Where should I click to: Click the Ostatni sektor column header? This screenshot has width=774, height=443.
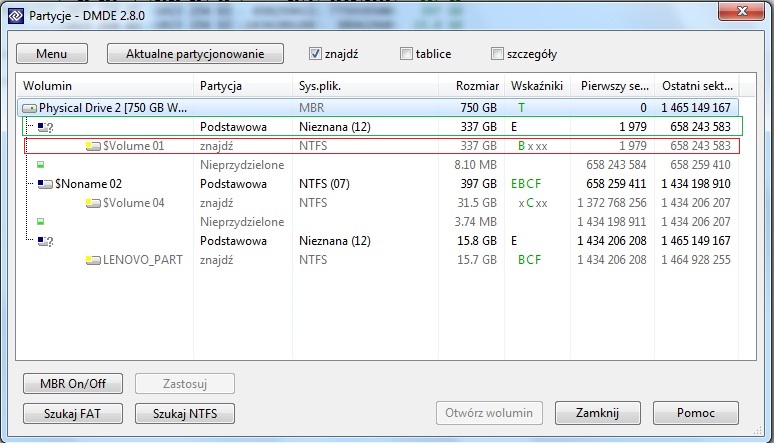[x=697, y=85]
